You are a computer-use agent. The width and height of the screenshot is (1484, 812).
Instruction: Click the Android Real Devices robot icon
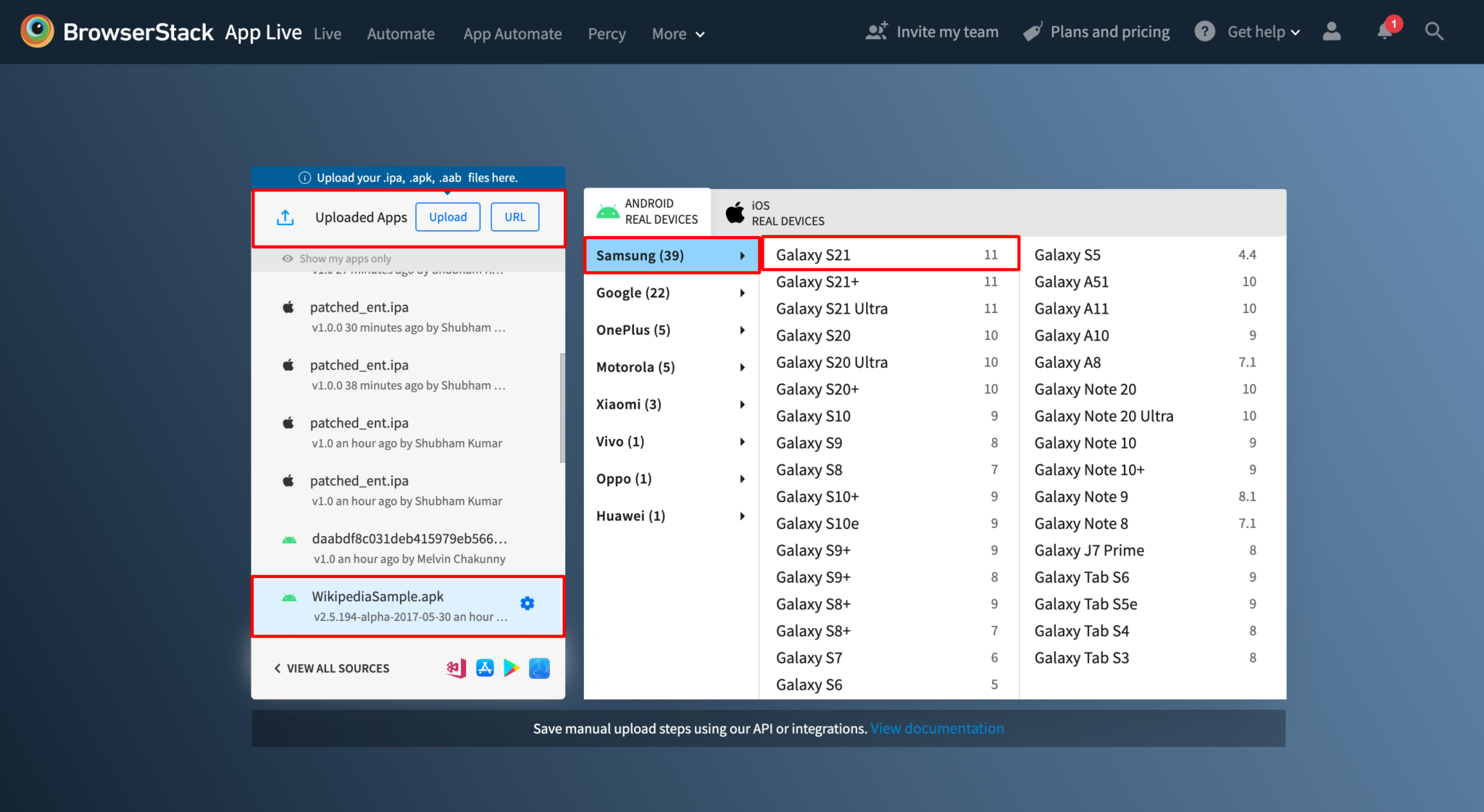click(609, 211)
